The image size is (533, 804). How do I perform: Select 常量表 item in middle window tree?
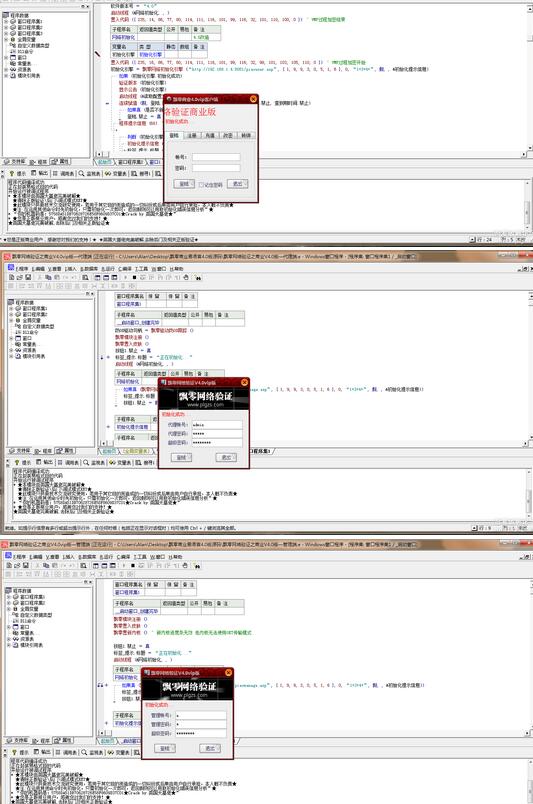(x=29, y=344)
